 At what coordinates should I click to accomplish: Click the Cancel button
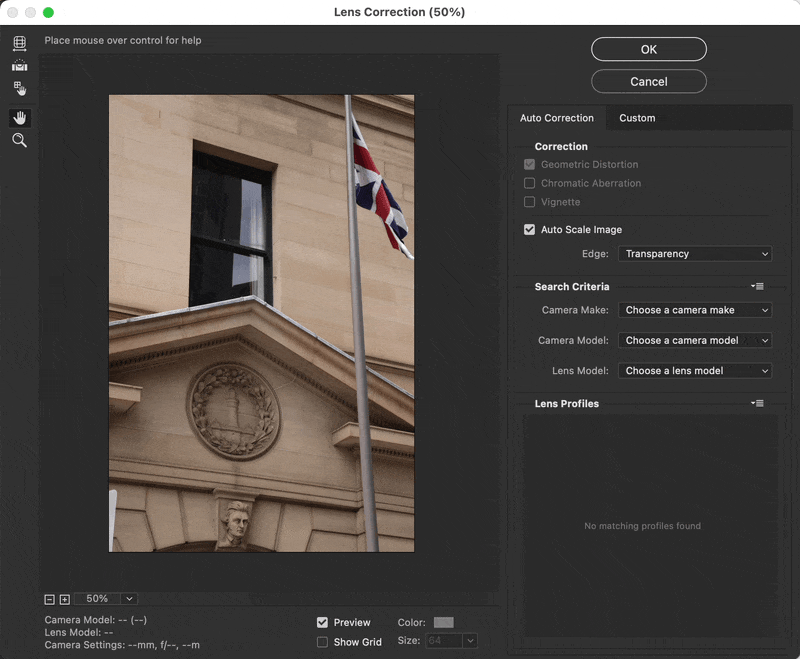[x=648, y=82]
